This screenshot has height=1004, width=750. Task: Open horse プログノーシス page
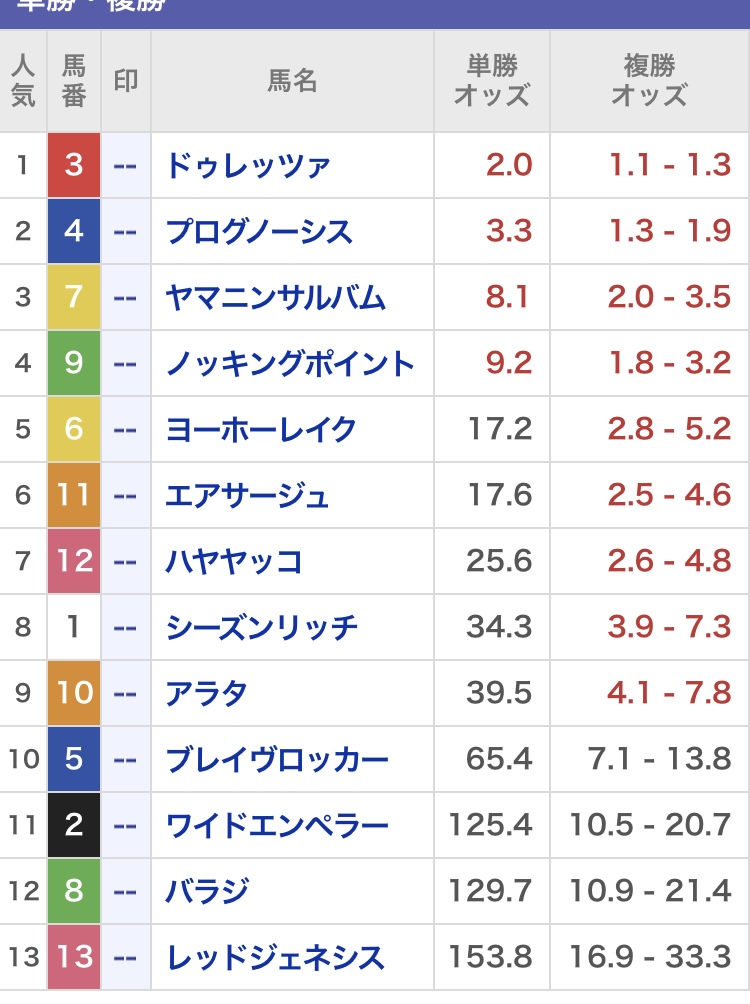click(259, 231)
